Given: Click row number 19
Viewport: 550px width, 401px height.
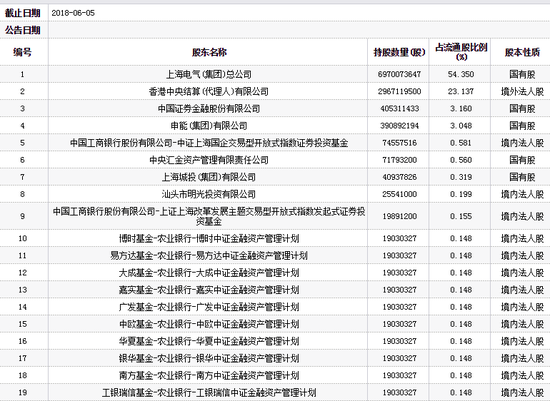Looking at the screenshot, I should (22, 393).
